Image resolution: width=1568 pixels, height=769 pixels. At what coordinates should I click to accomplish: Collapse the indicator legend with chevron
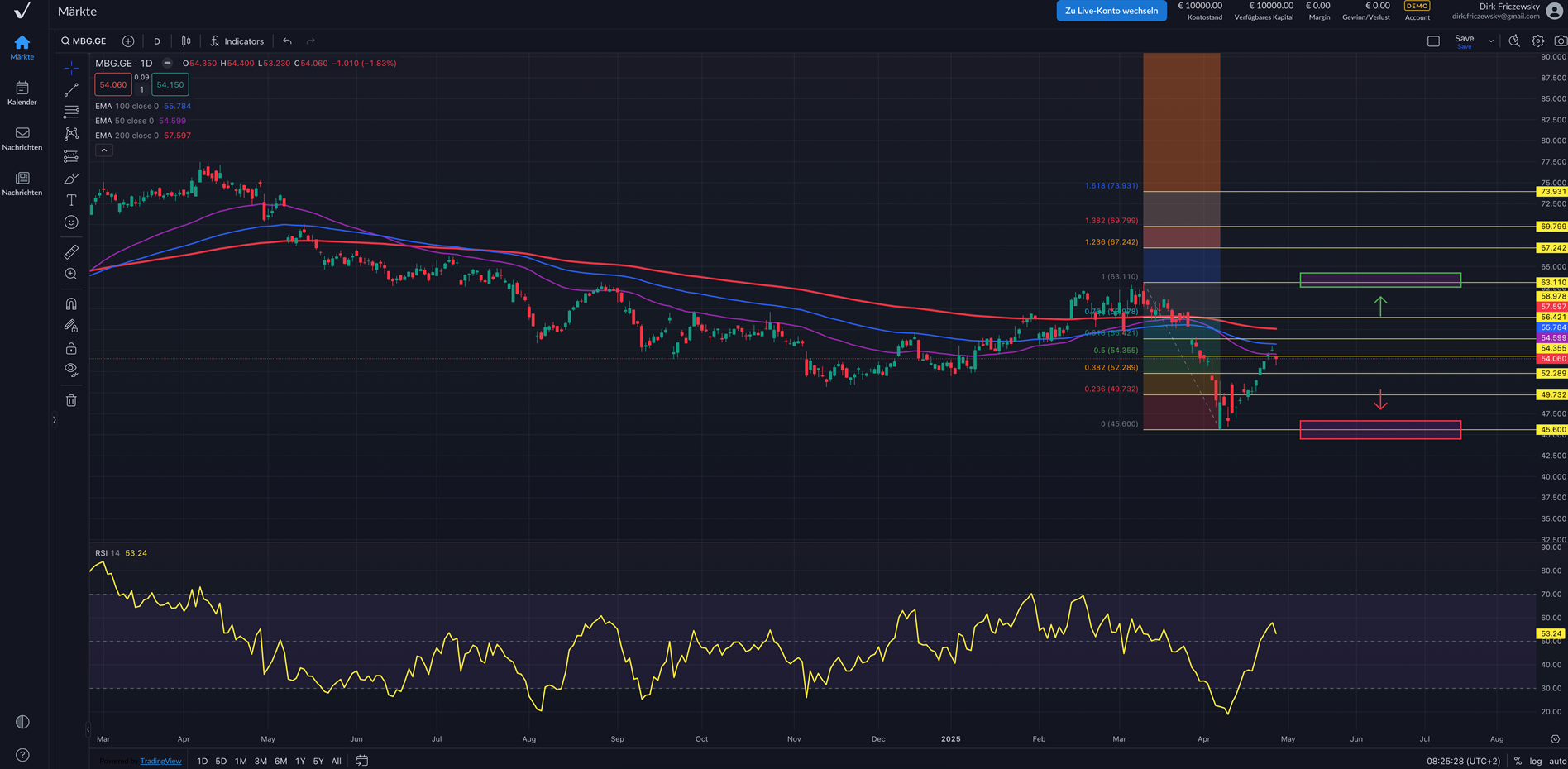103,150
